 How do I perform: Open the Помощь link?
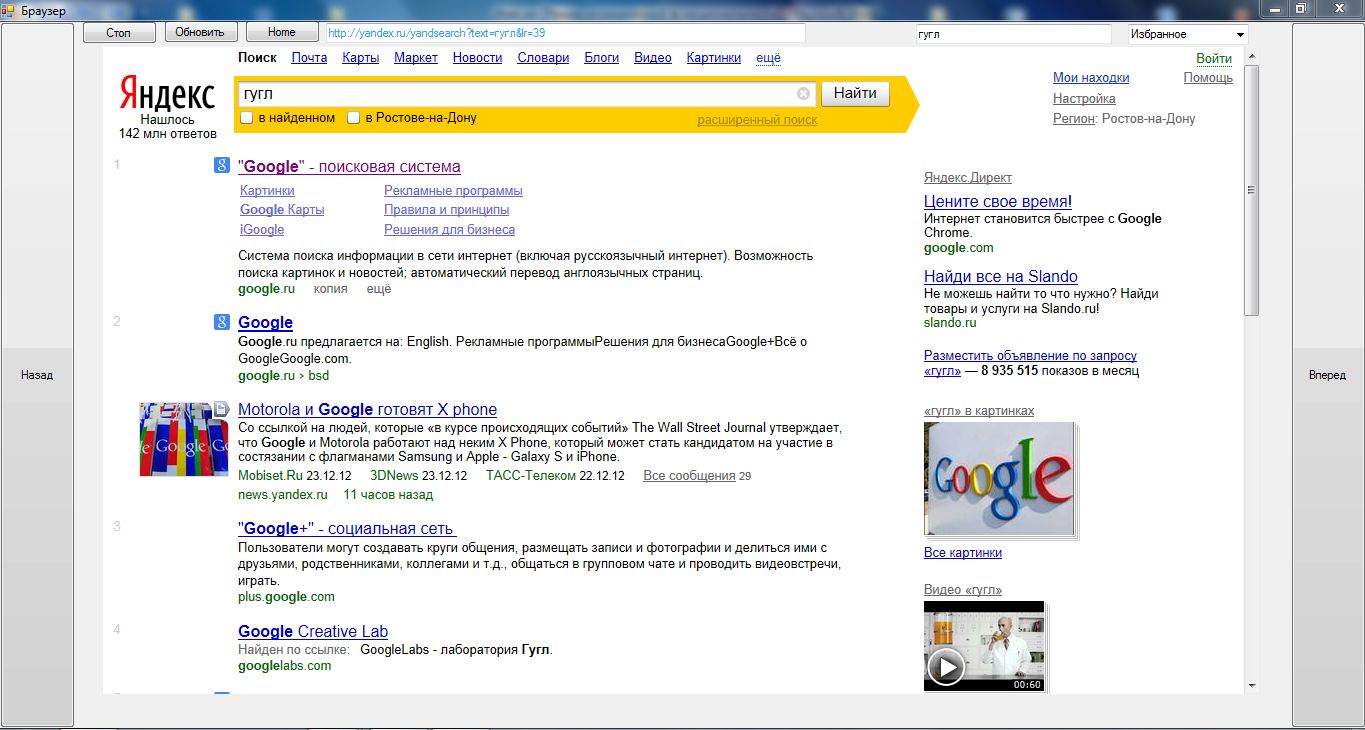tap(1208, 78)
